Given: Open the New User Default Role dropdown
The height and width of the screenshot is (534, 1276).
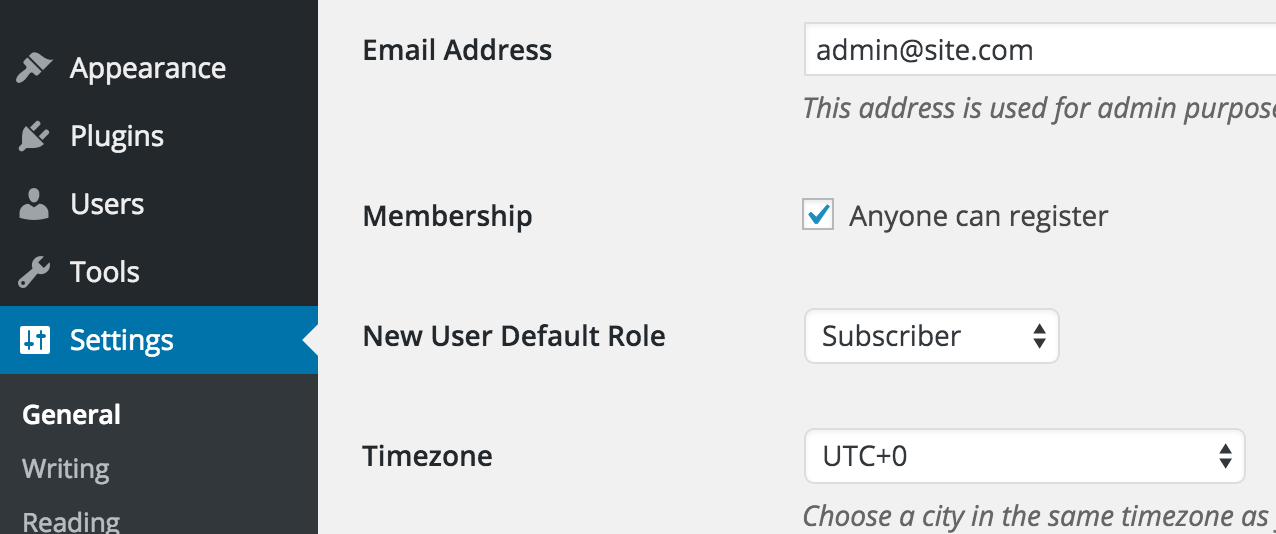Looking at the screenshot, I should point(931,336).
